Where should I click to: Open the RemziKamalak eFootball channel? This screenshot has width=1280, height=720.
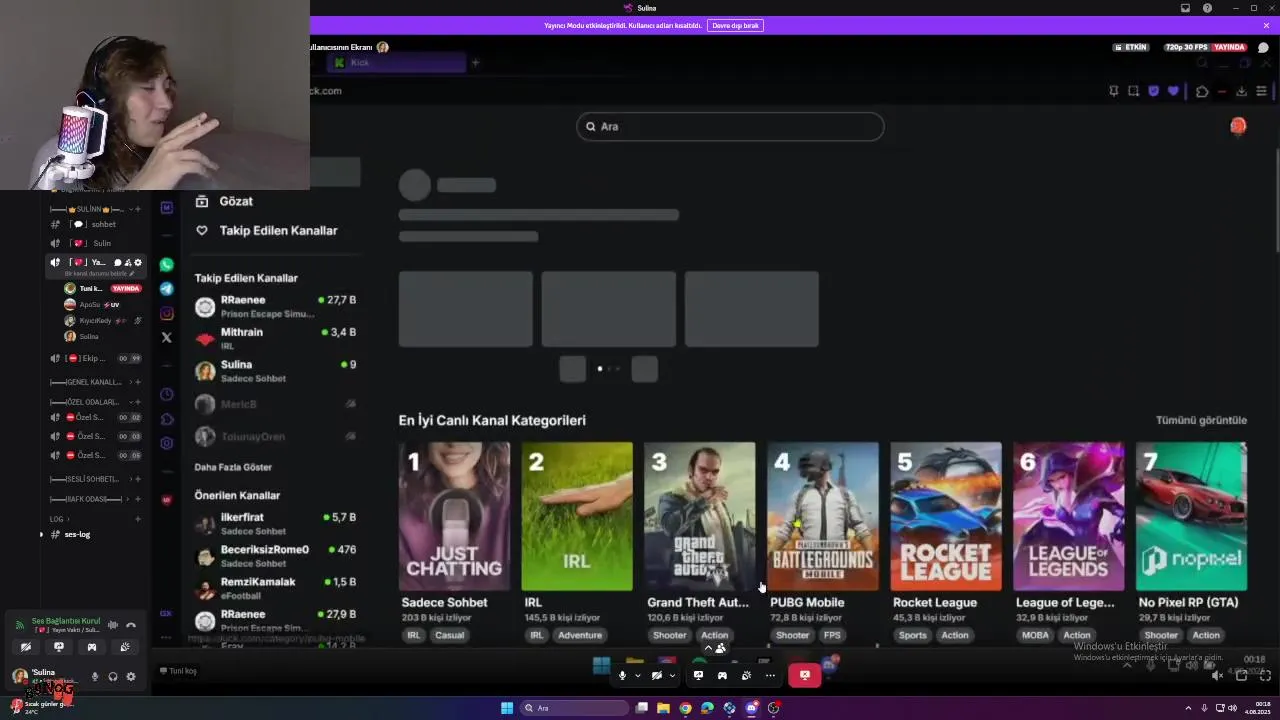[x=275, y=588]
